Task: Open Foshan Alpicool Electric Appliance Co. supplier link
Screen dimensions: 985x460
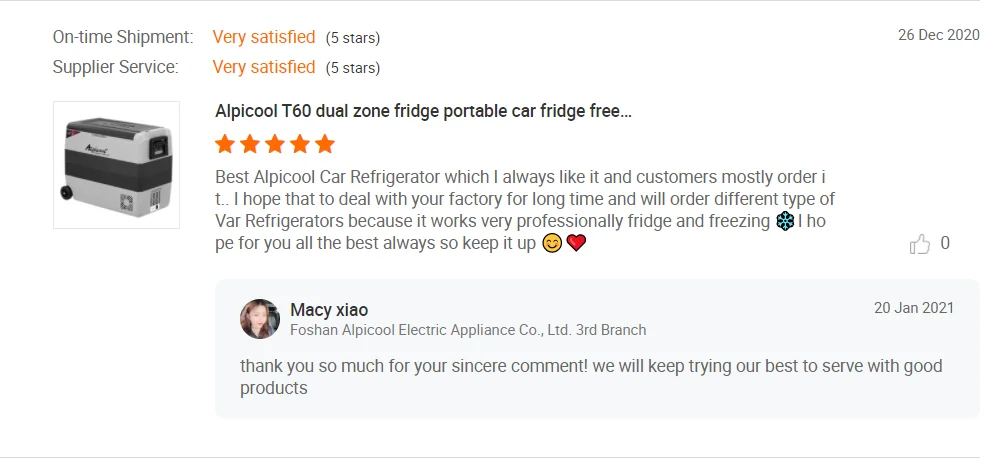Action: (x=468, y=330)
